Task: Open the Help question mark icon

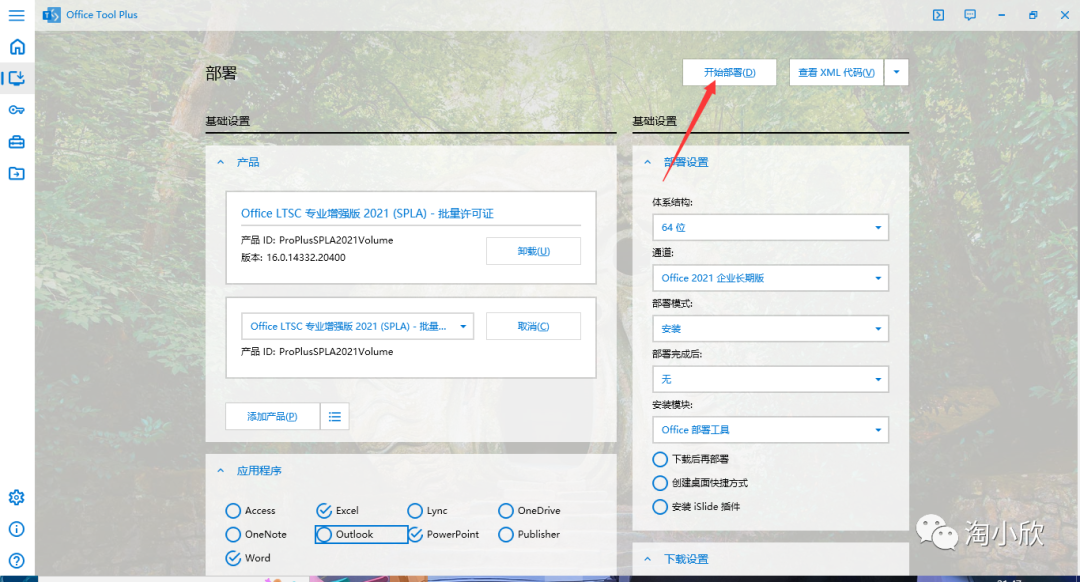Action: (x=17, y=561)
